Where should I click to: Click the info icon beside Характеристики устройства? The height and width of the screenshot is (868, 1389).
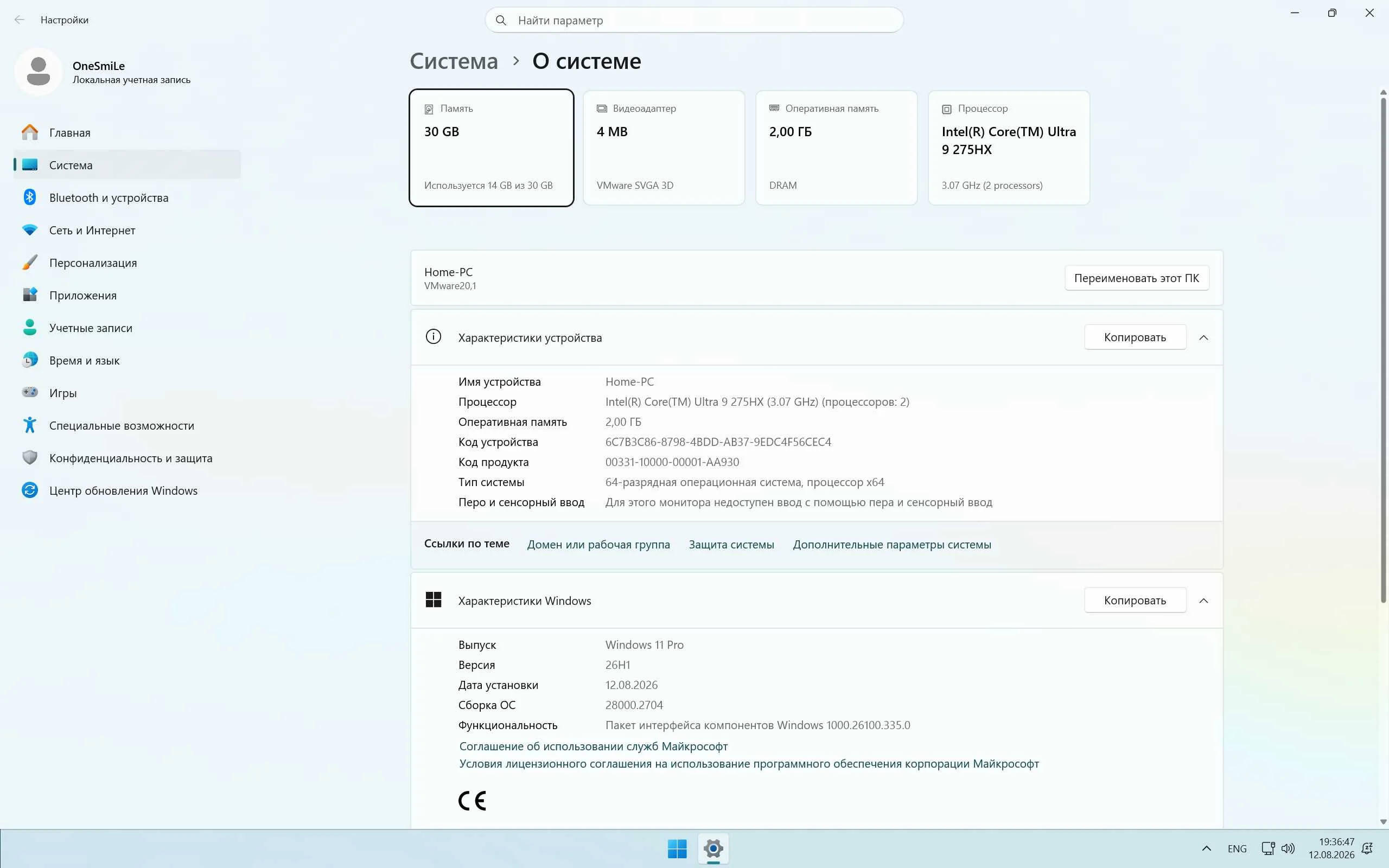coord(434,337)
